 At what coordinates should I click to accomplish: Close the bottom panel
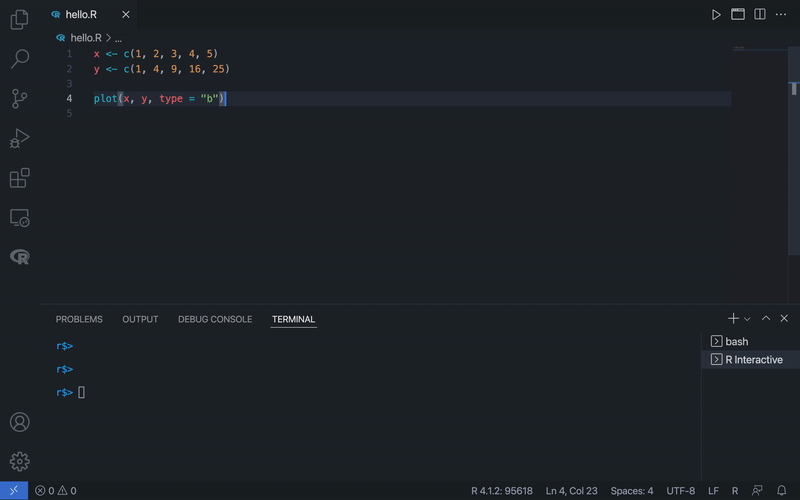[784, 318]
